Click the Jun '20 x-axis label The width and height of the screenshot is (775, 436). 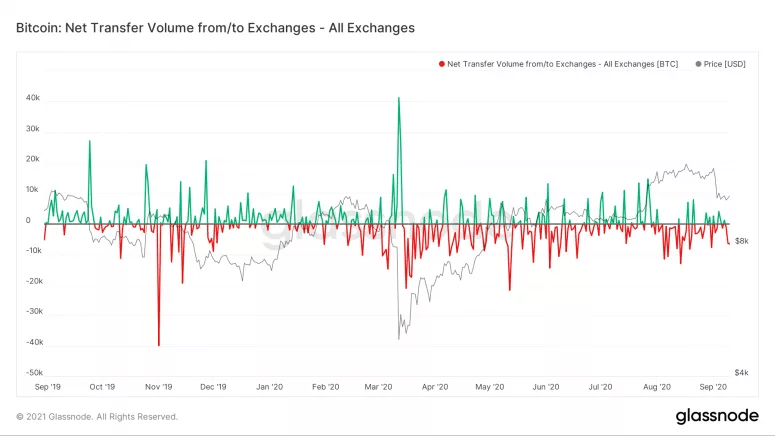pyautogui.click(x=545, y=385)
